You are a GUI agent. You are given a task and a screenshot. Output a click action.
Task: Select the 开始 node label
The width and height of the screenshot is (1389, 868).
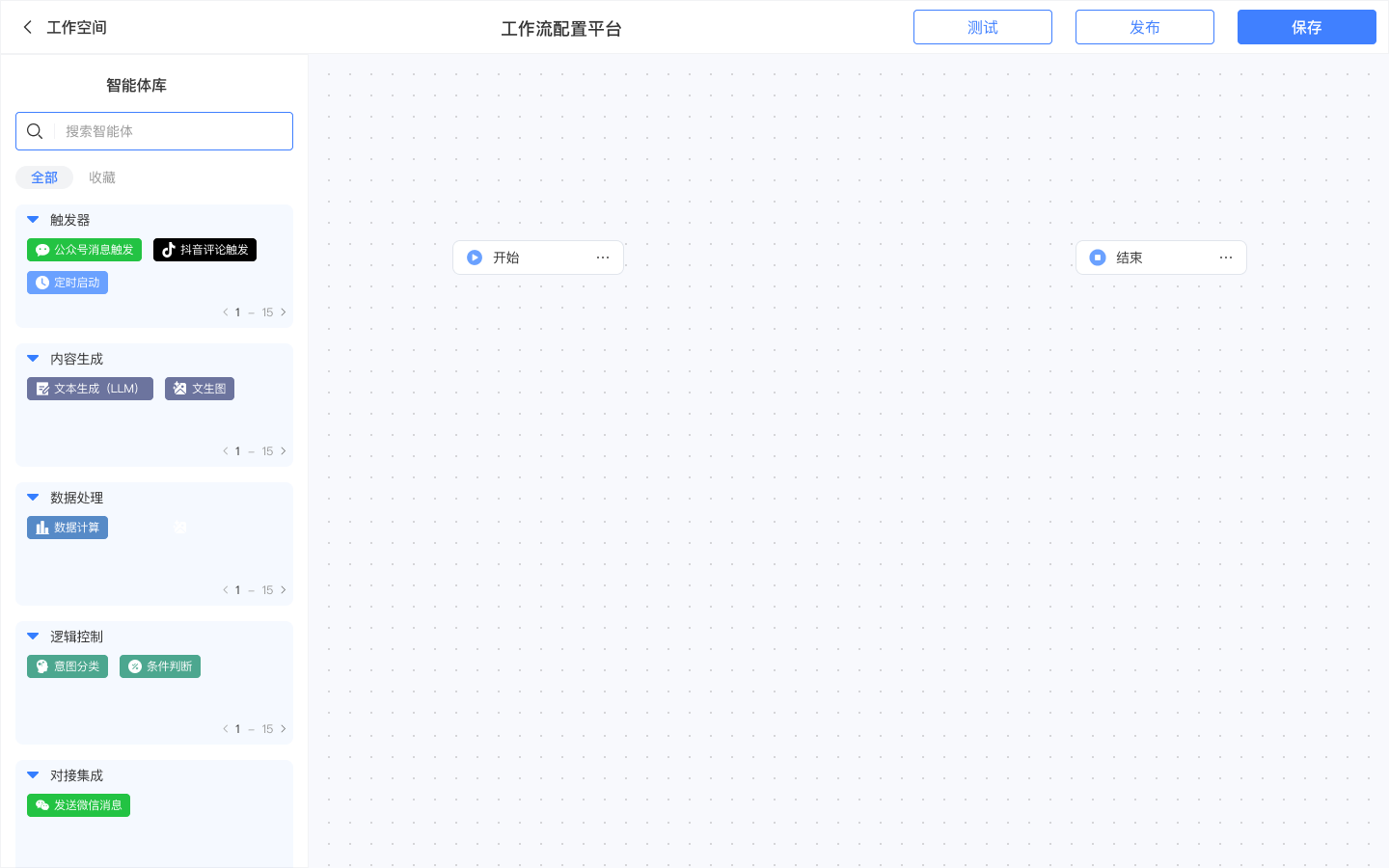506,258
